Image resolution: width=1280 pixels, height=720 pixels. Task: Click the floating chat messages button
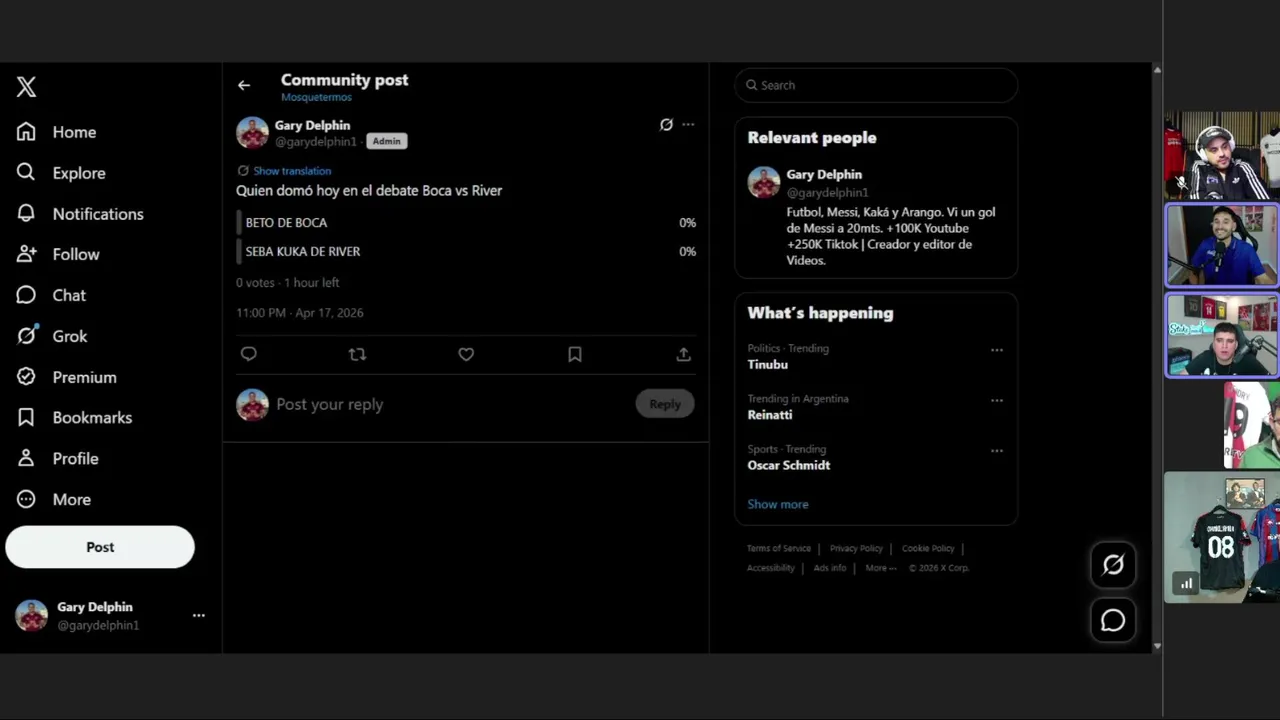[x=1113, y=621]
